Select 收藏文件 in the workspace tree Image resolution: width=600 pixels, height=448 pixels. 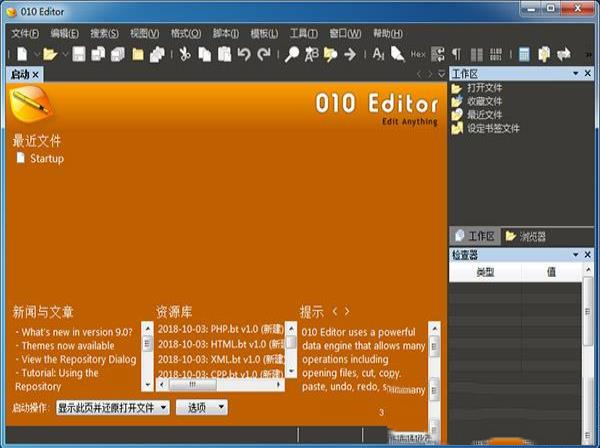click(484, 101)
